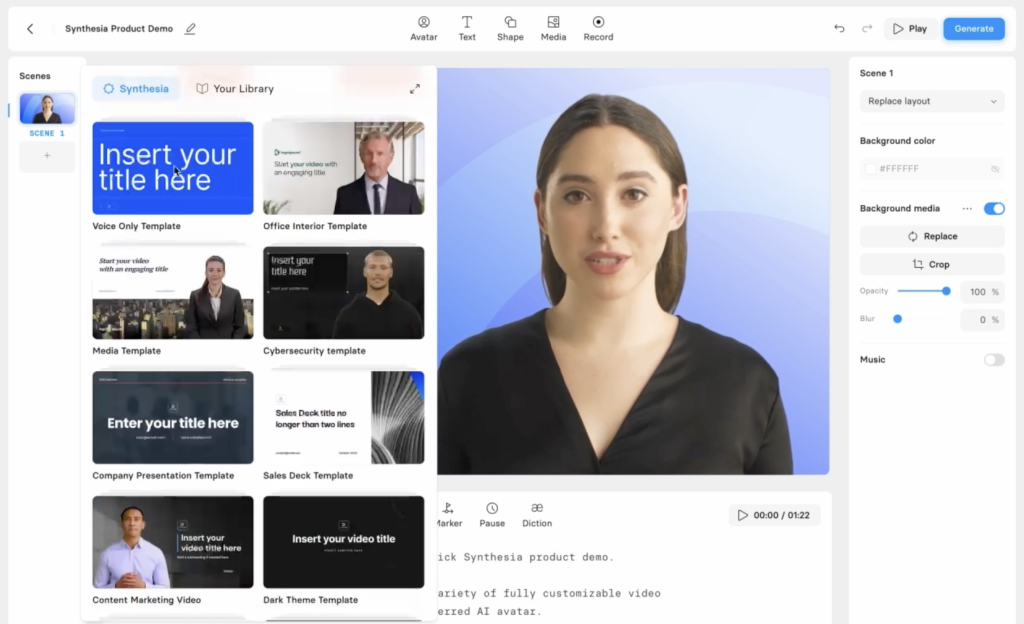
Task: Adjust the Blur slider handle
Action: click(x=897, y=319)
